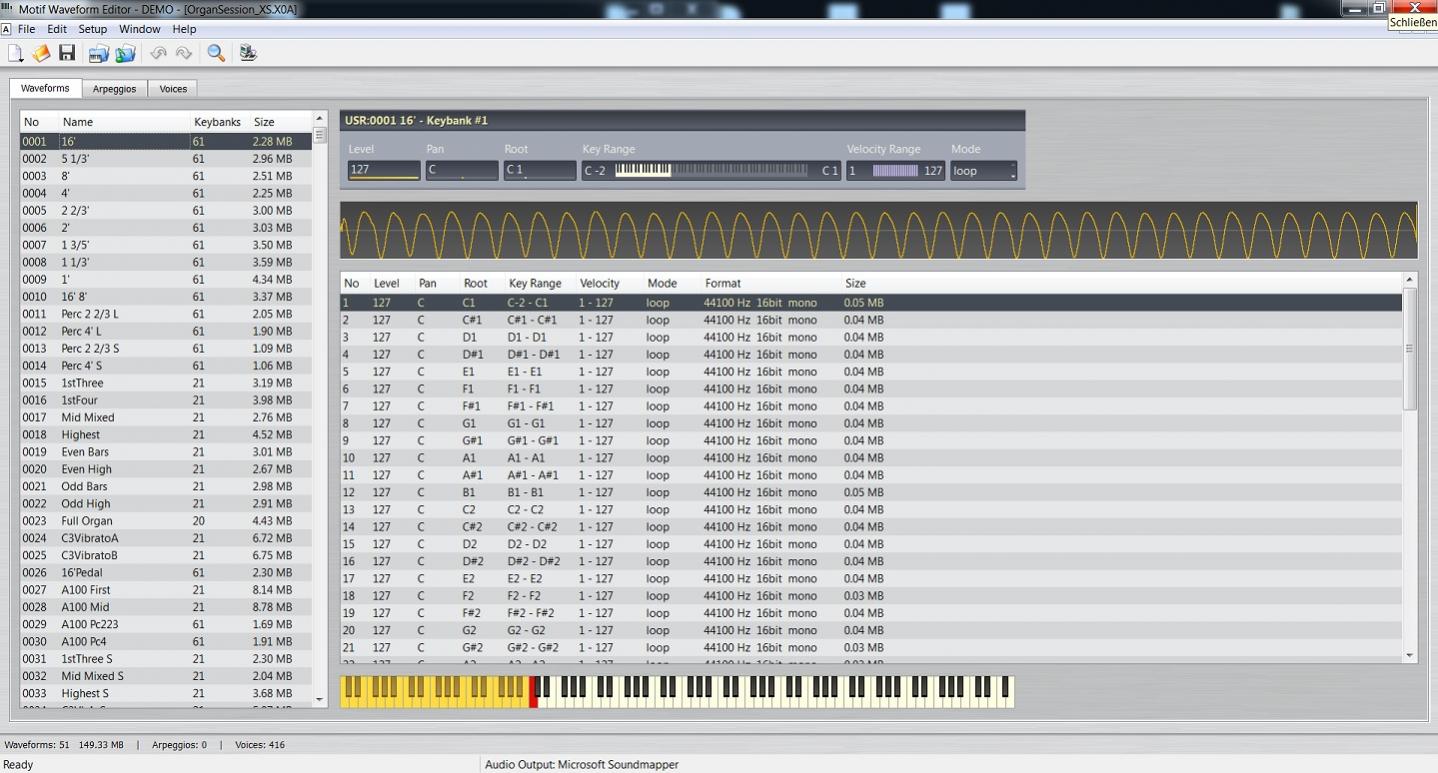Click the Undo arrow icon
The width and height of the screenshot is (1438, 773).
click(x=158, y=53)
